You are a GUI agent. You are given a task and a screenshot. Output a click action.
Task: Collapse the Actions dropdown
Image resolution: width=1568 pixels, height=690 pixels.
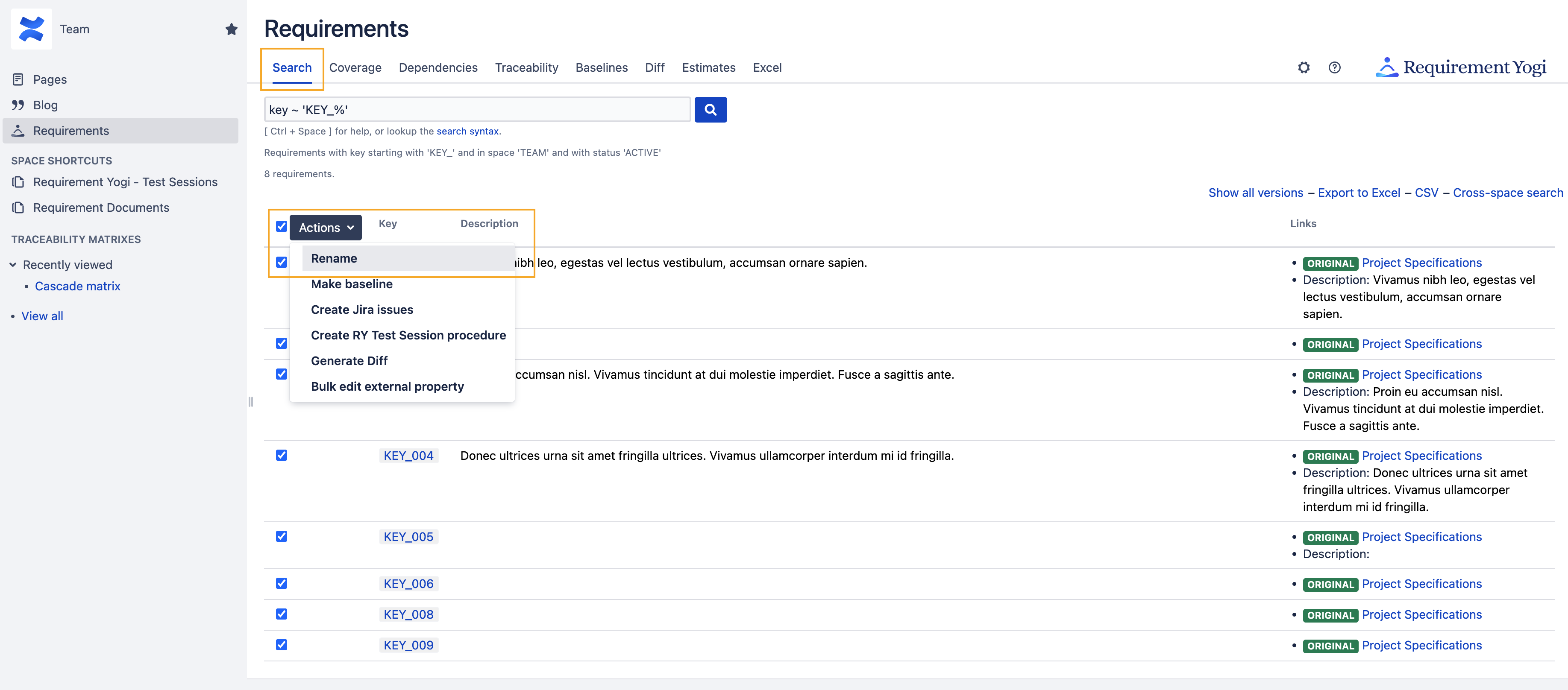pos(326,228)
